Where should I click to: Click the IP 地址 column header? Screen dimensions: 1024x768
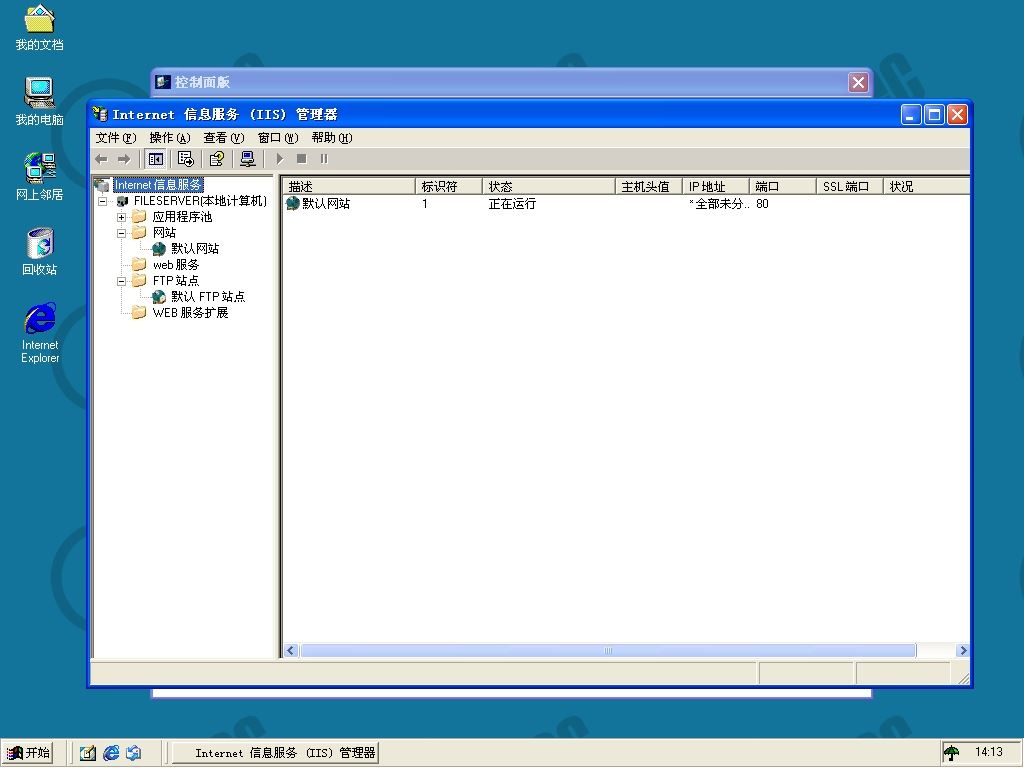pyautogui.click(x=715, y=187)
